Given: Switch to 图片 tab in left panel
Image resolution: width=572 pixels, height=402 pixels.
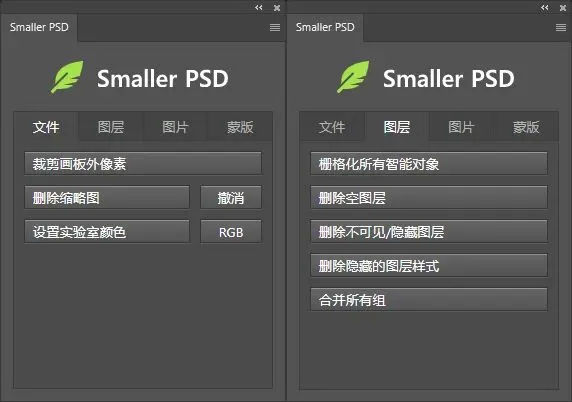Looking at the screenshot, I should click(175, 127).
